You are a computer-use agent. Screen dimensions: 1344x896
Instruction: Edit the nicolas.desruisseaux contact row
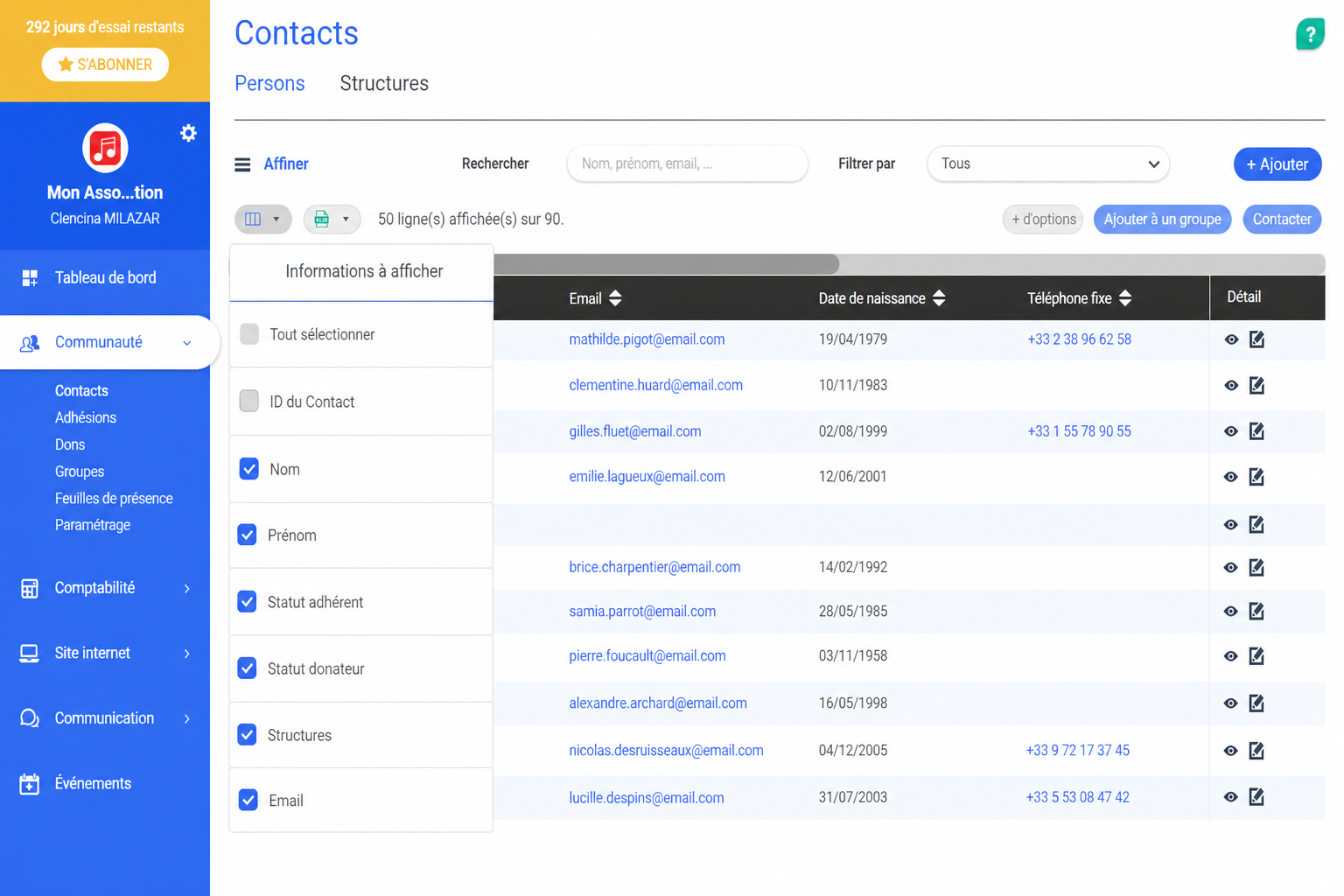coord(1256,750)
